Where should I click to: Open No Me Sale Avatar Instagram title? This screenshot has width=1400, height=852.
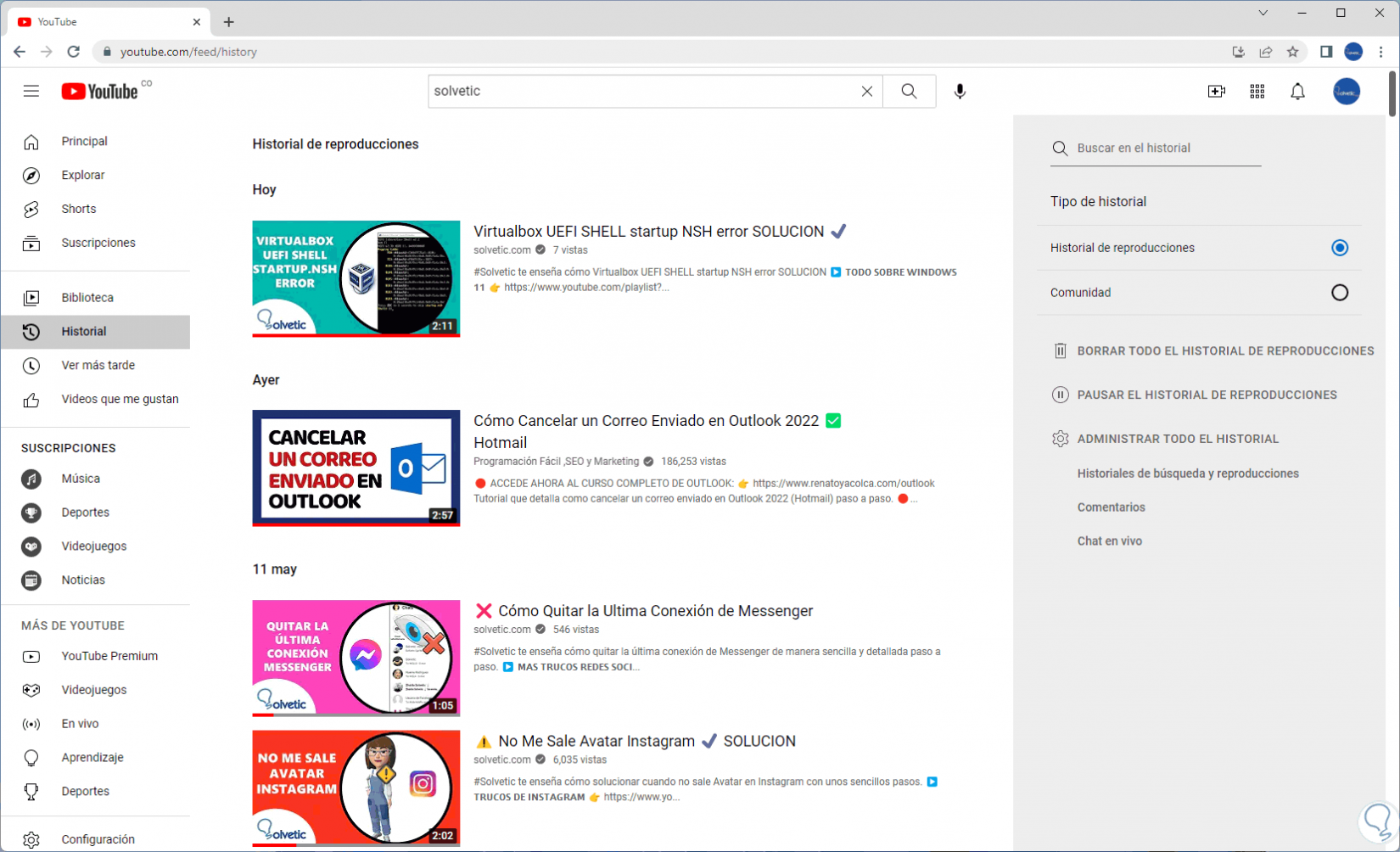(635, 742)
